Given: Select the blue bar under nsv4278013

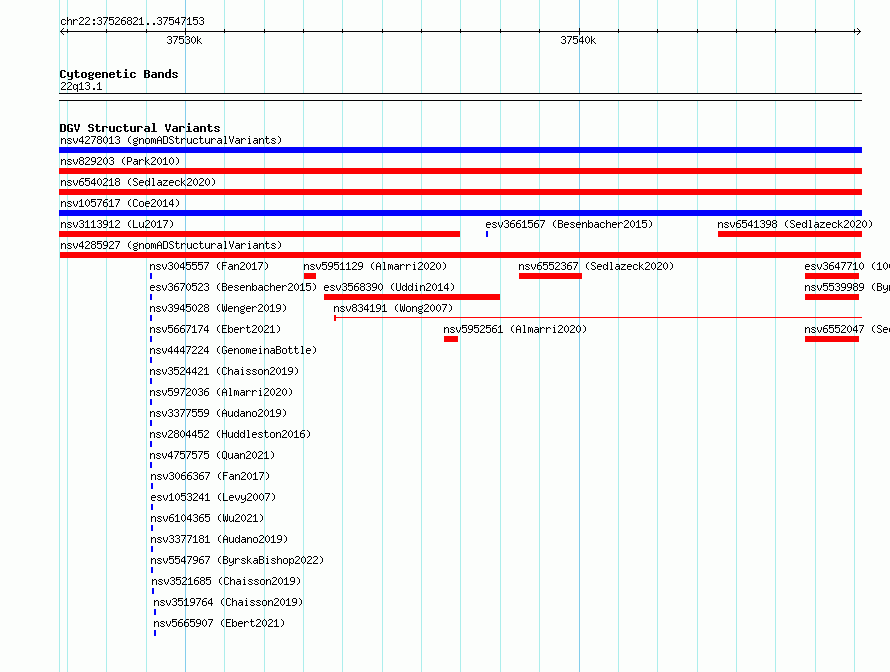Looking at the screenshot, I should pos(460,150).
